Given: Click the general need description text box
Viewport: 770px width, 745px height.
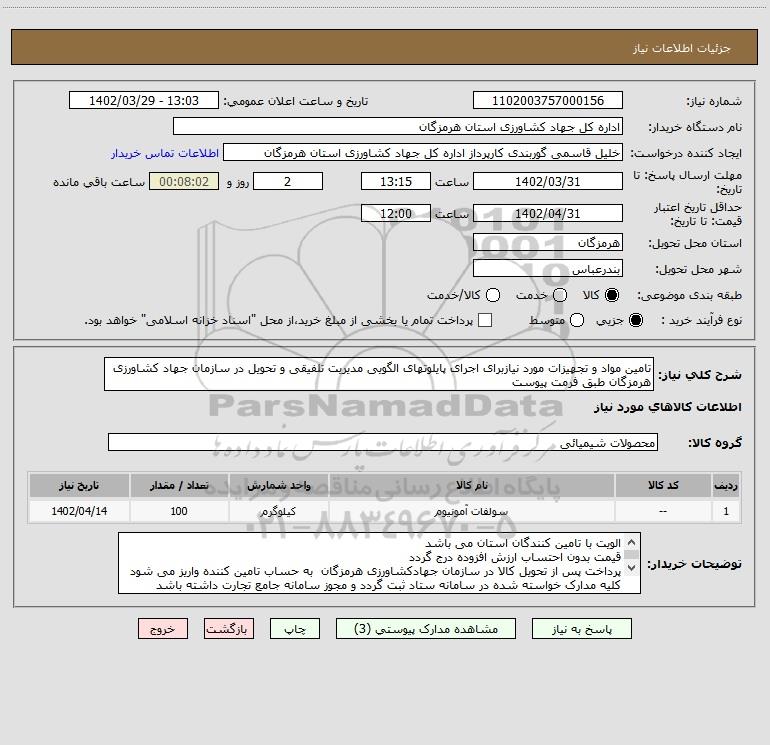Looking at the screenshot, I should coord(379,375).
